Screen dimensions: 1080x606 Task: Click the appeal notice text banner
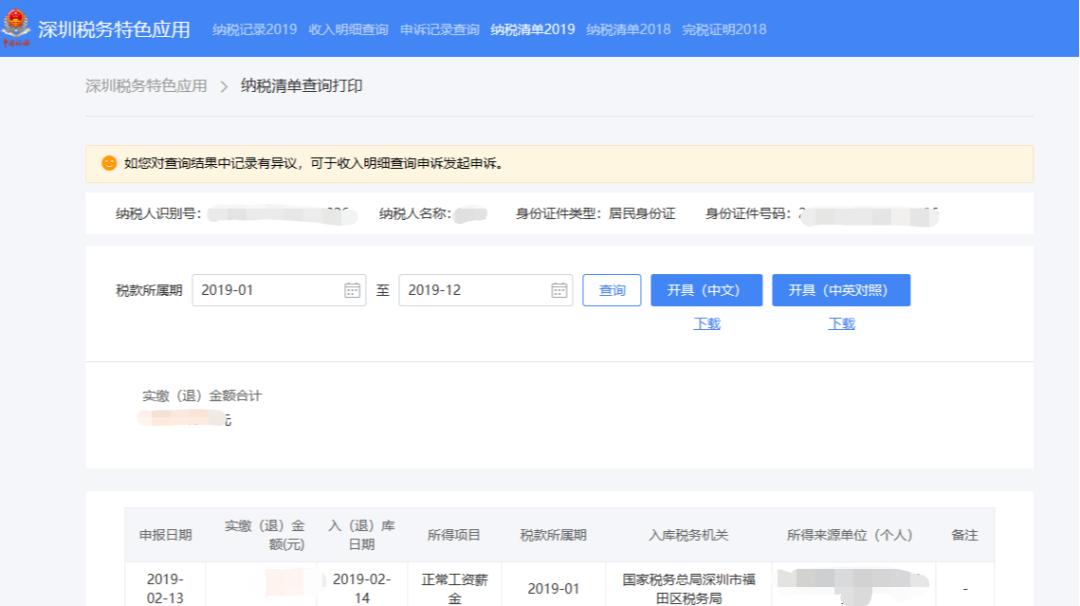point(559,164)
